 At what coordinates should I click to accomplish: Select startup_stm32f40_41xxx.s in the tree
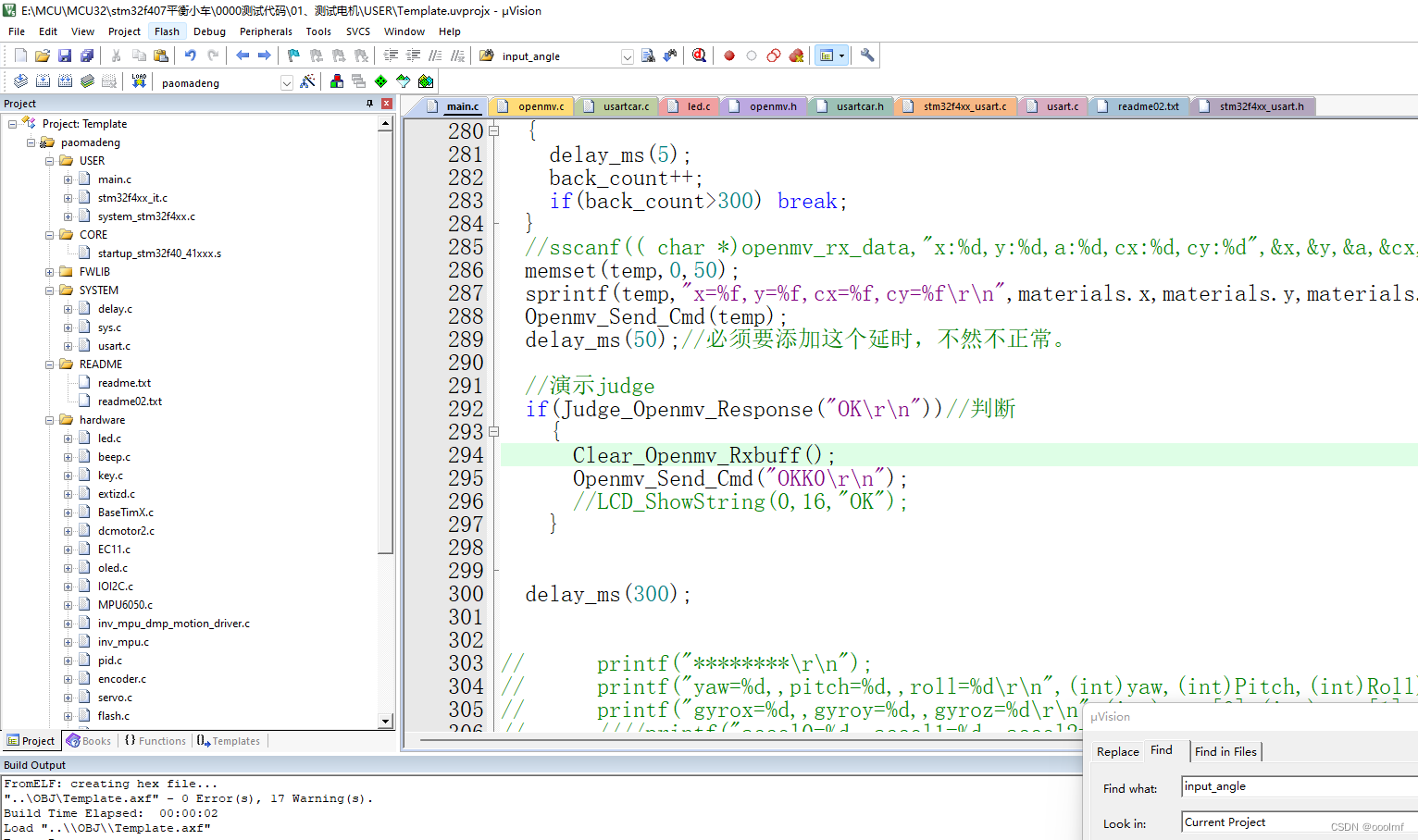click(x=159, y=253)
